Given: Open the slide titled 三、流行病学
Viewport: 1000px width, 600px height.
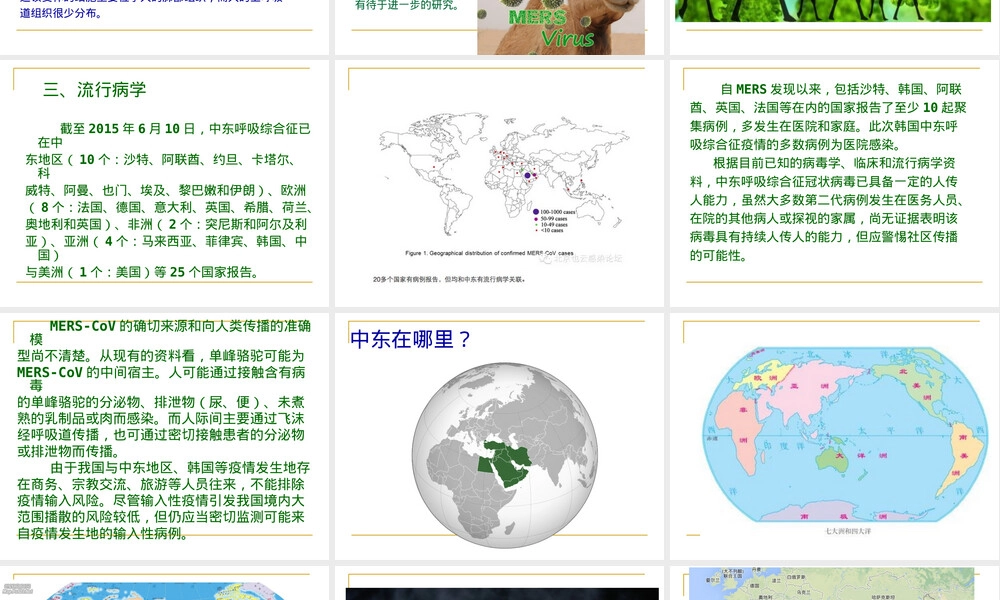Looking at the screenshot, I should [x=165, y=183].
